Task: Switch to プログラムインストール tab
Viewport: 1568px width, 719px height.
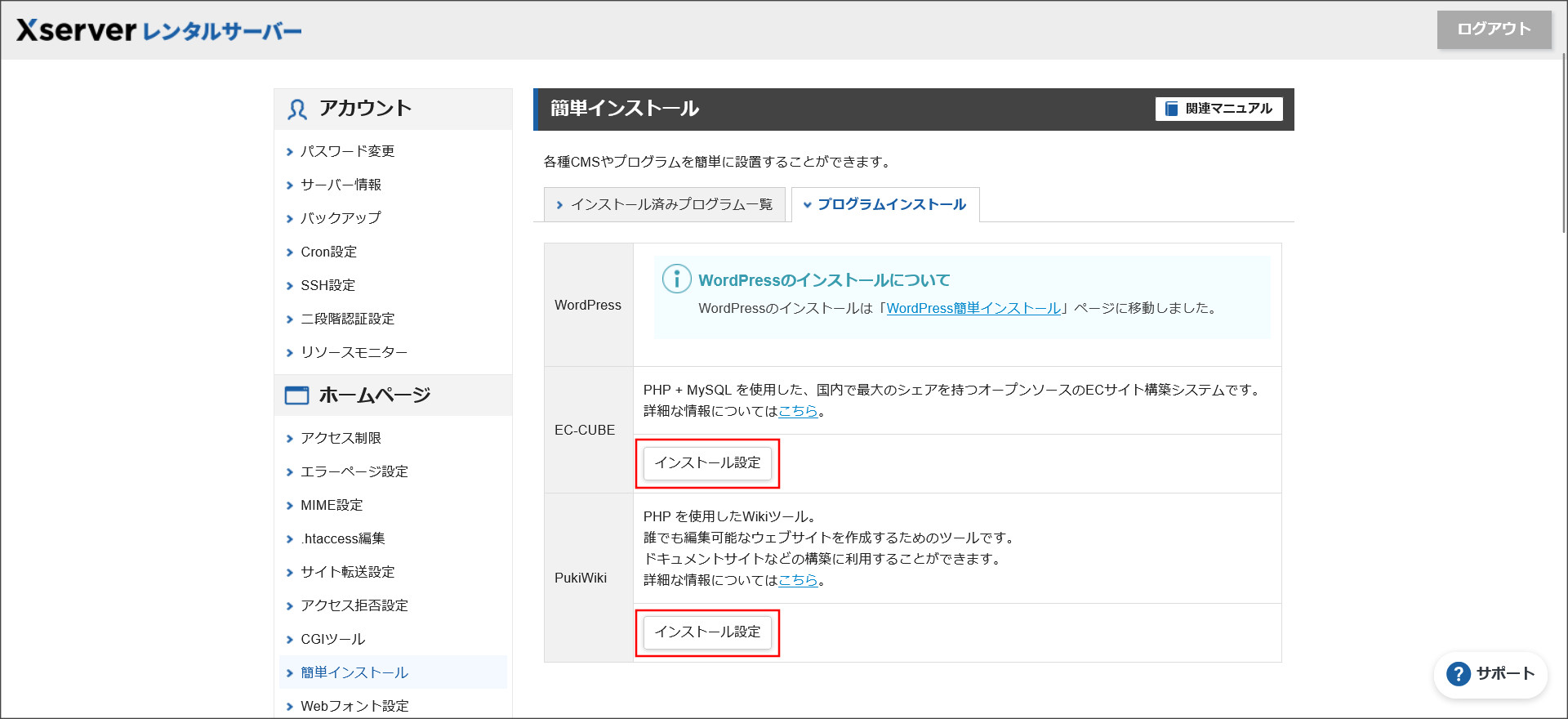Action: [885, 204]
